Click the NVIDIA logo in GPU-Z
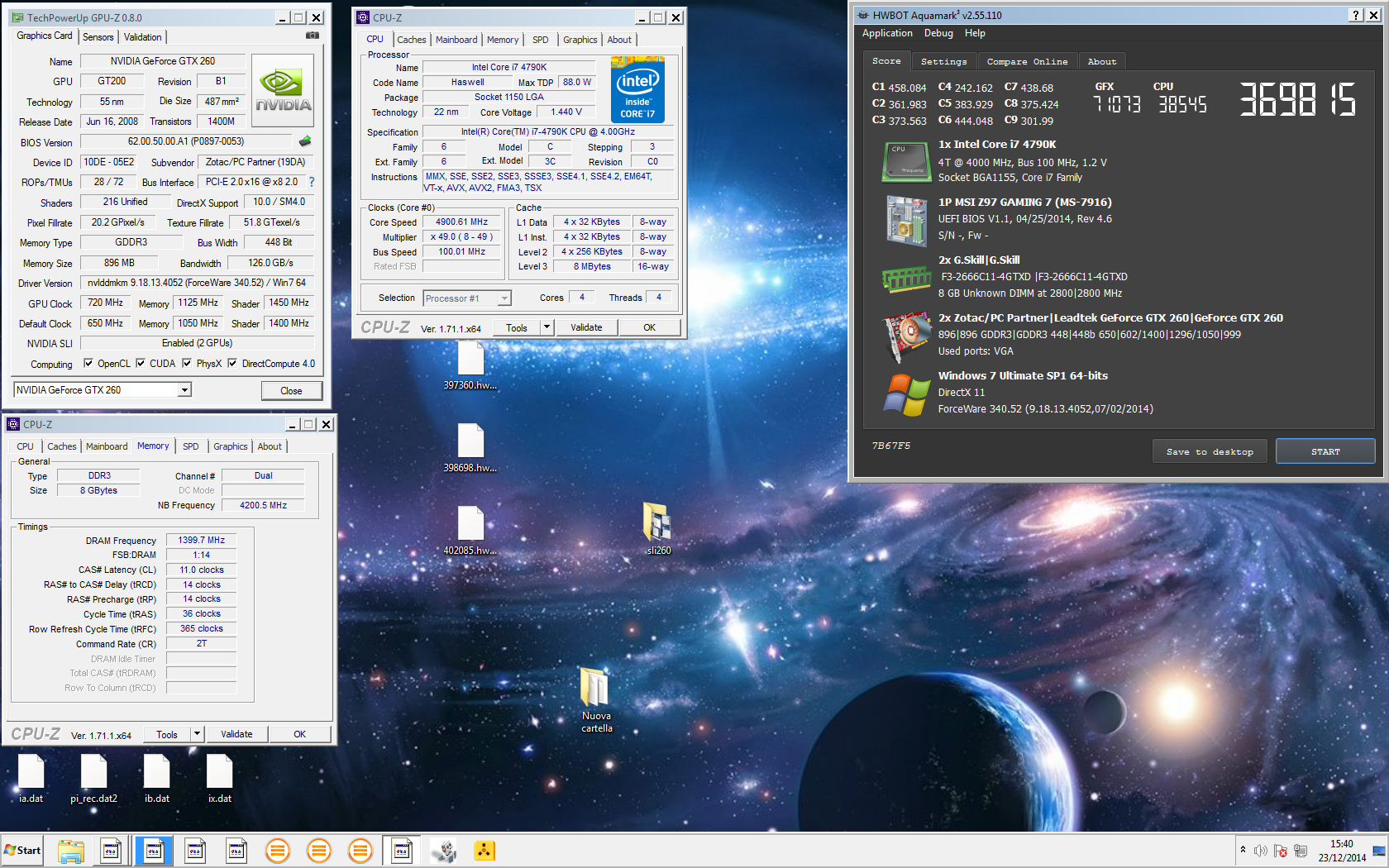Viewport: 1389px width, 868px height. click(x=283, y=90)
